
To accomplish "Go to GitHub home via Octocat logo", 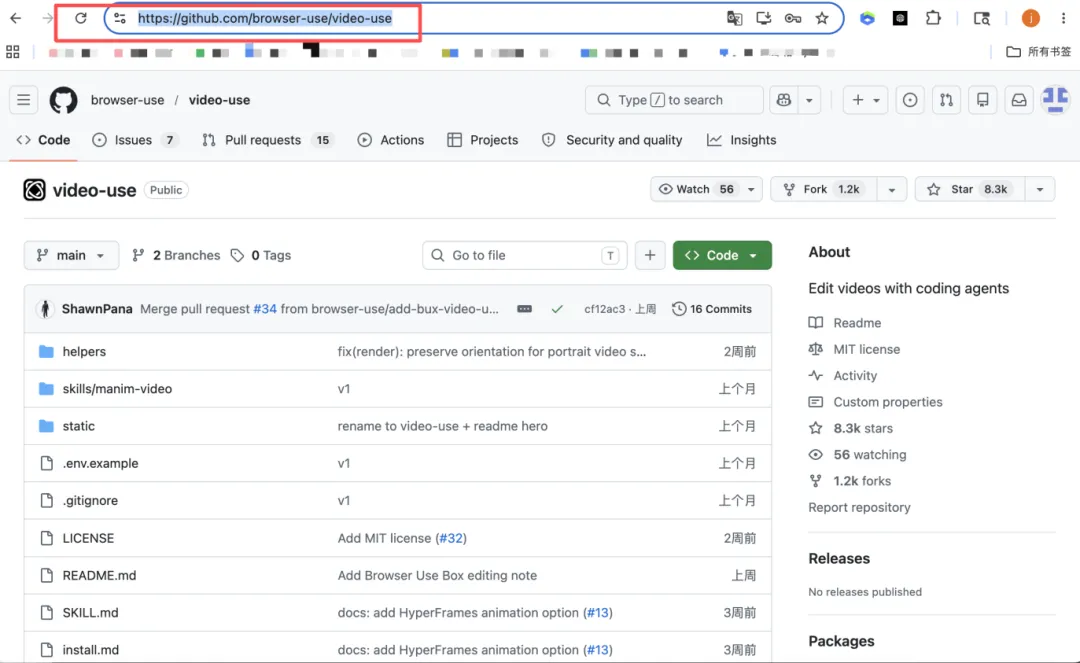I will [63, 100].
